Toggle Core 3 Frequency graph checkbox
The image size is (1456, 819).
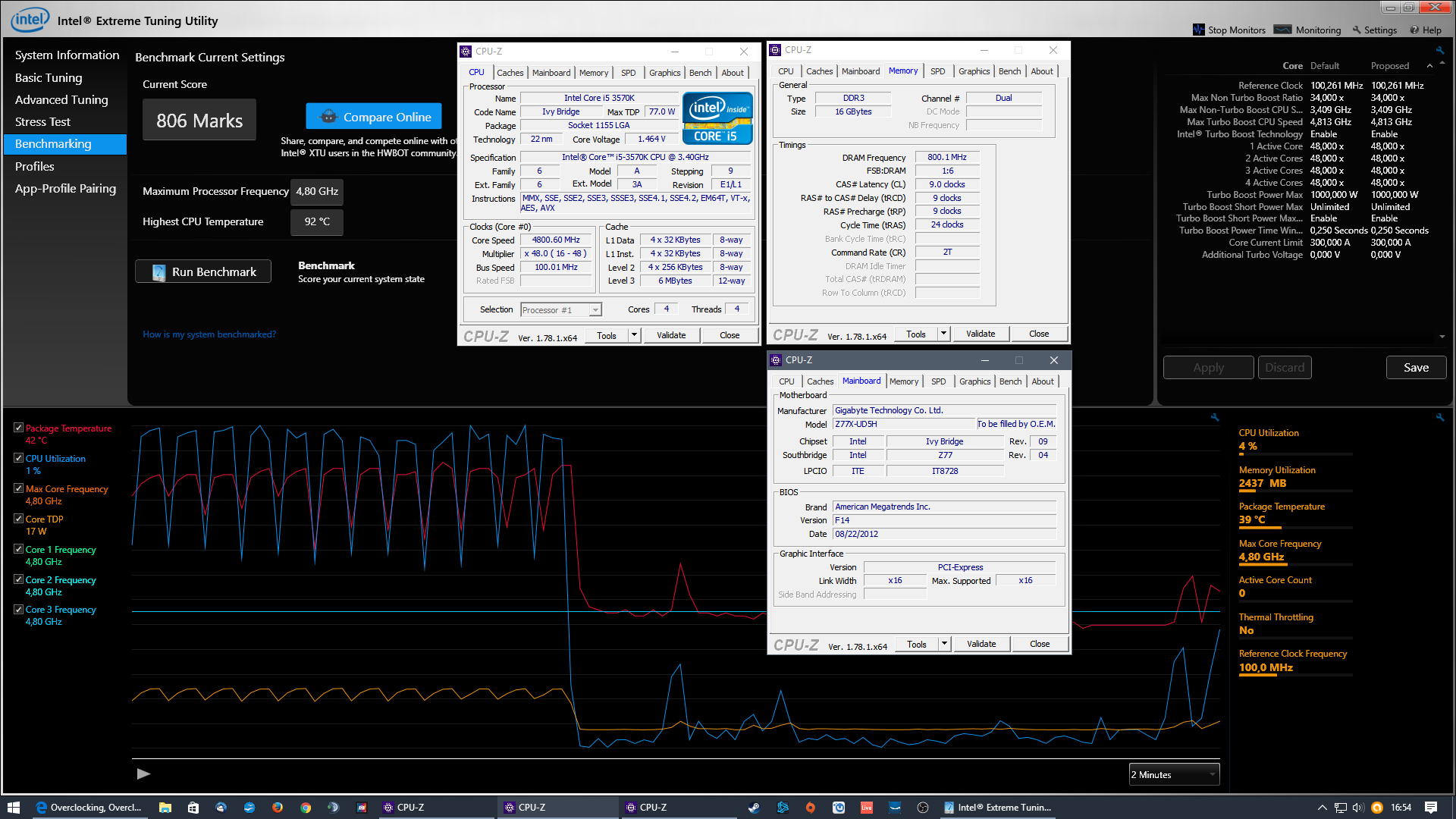point(18,609)
